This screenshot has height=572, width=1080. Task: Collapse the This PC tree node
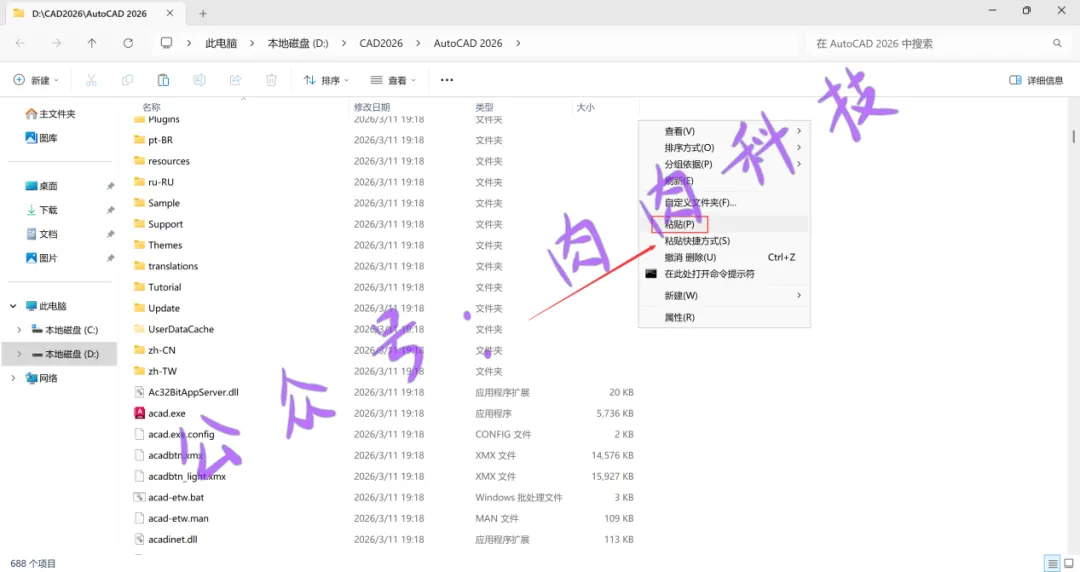pos(13,306)
